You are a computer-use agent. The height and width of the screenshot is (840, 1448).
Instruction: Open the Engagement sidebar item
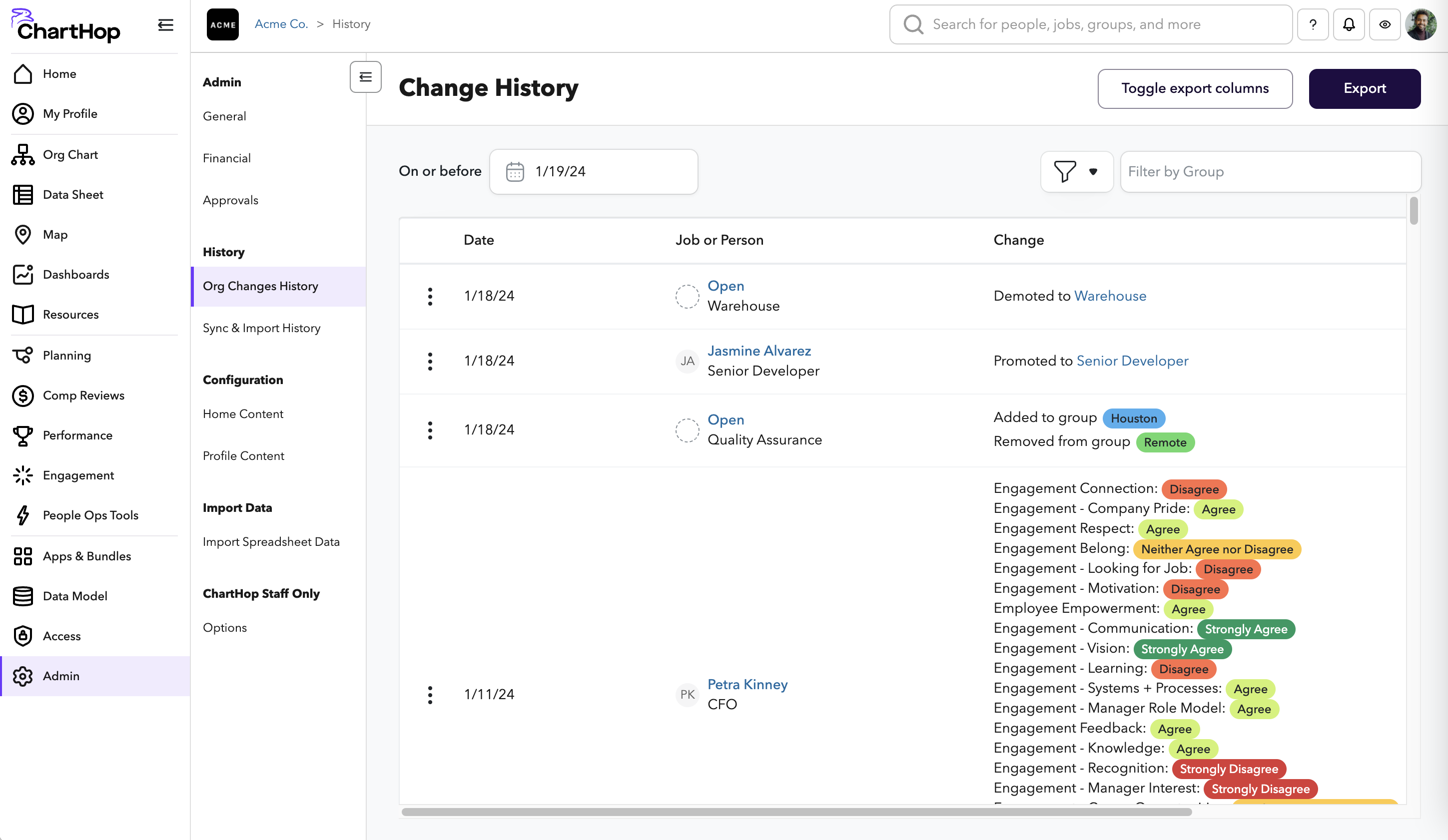78,475
